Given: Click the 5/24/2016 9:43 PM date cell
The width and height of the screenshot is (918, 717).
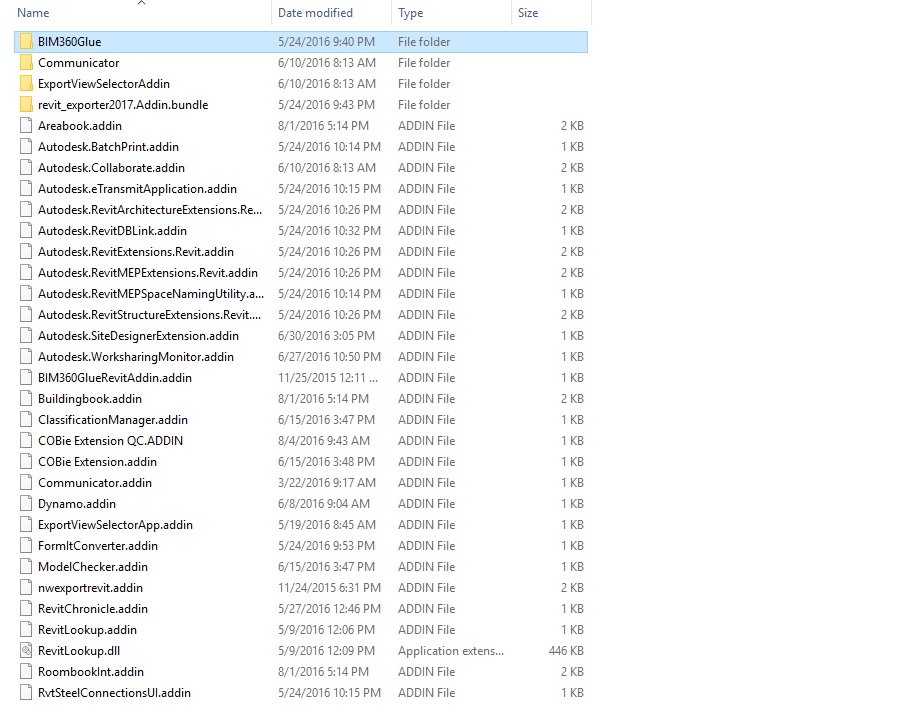Looking at the screenshot, I should [326, 105].
